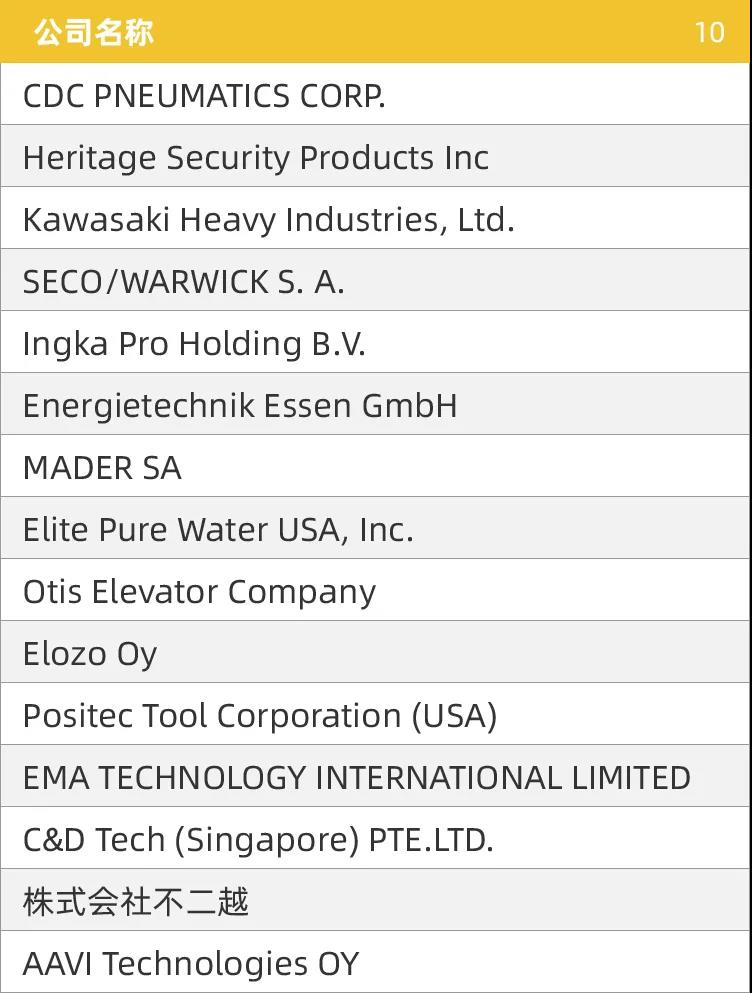752x993 pixels.
Task: Choose AAVI Technologies OY entry
Action: [376, 963]
